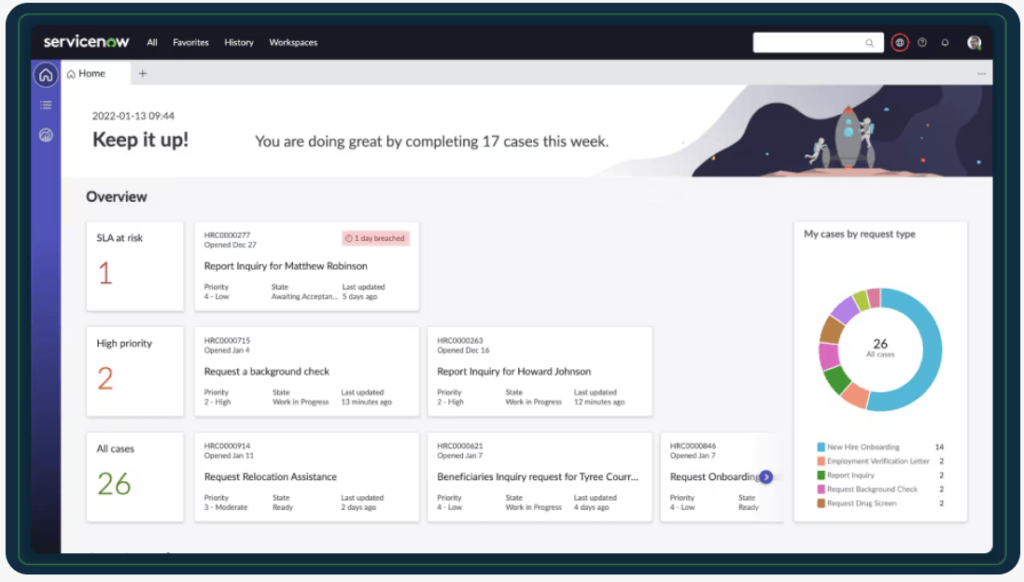Open the Workspaces menu

(293, 42)
